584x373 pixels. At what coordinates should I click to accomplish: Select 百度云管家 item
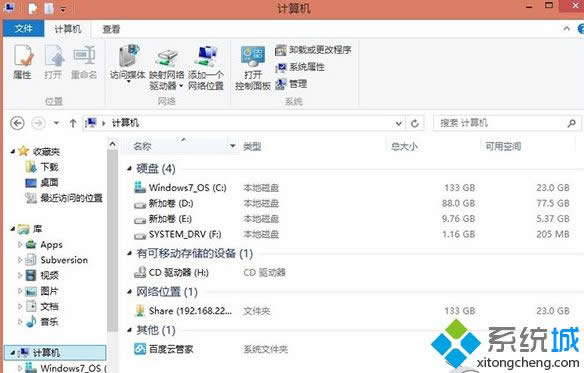(164, 349)
